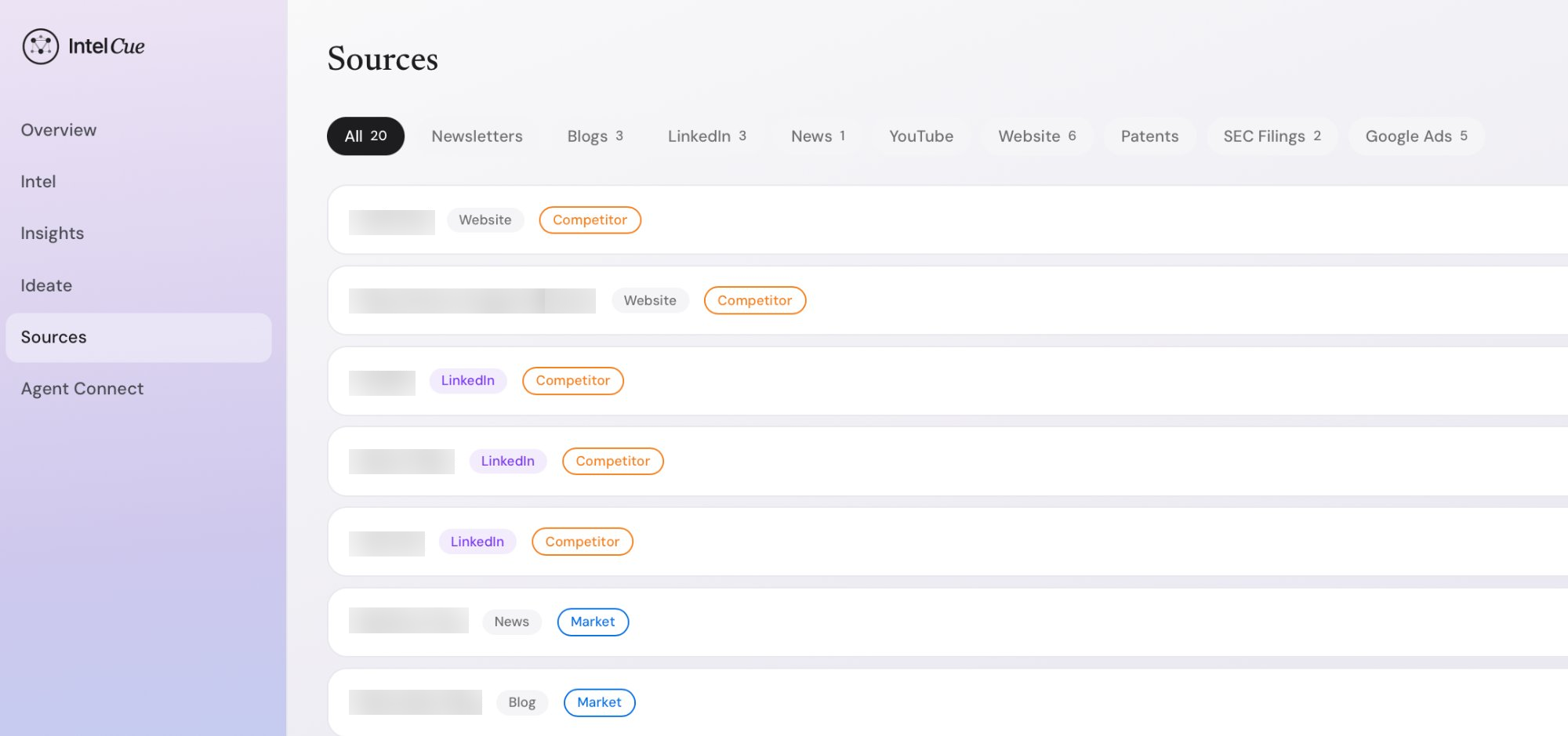Screen dimensions: 1568x736
Task: Filter sources by Newsletters
Action: coord(477,136)
